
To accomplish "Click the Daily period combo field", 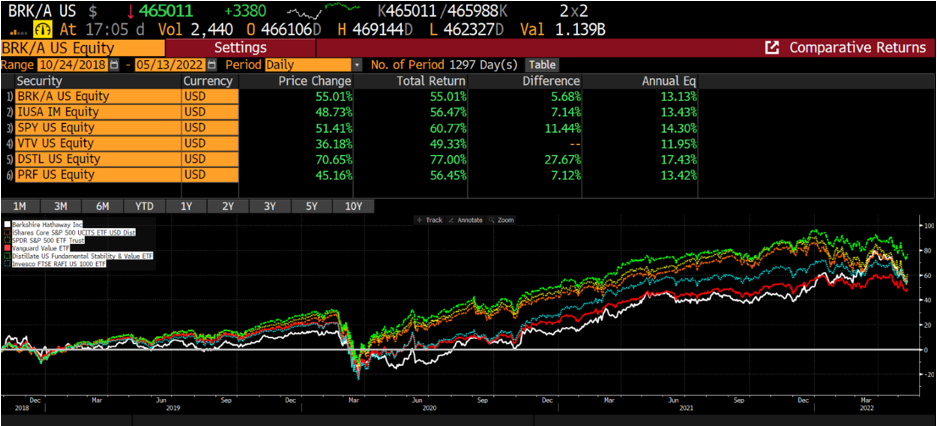I will [309, 65].
